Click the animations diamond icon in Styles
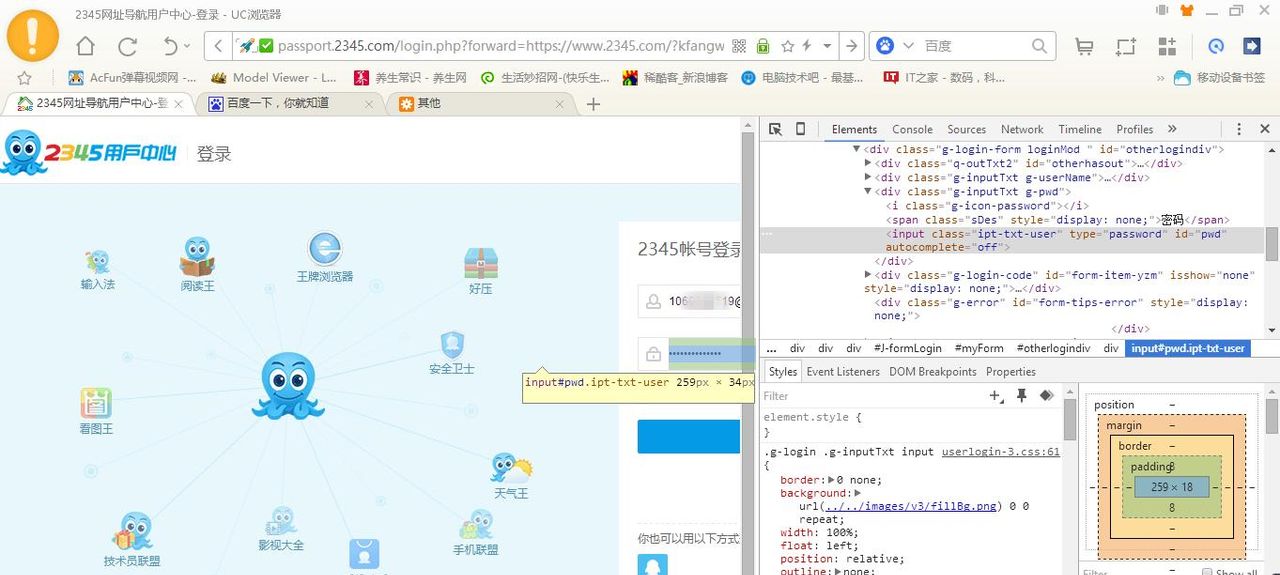Screen dimensions: 1280x575 coord(1047,396)
